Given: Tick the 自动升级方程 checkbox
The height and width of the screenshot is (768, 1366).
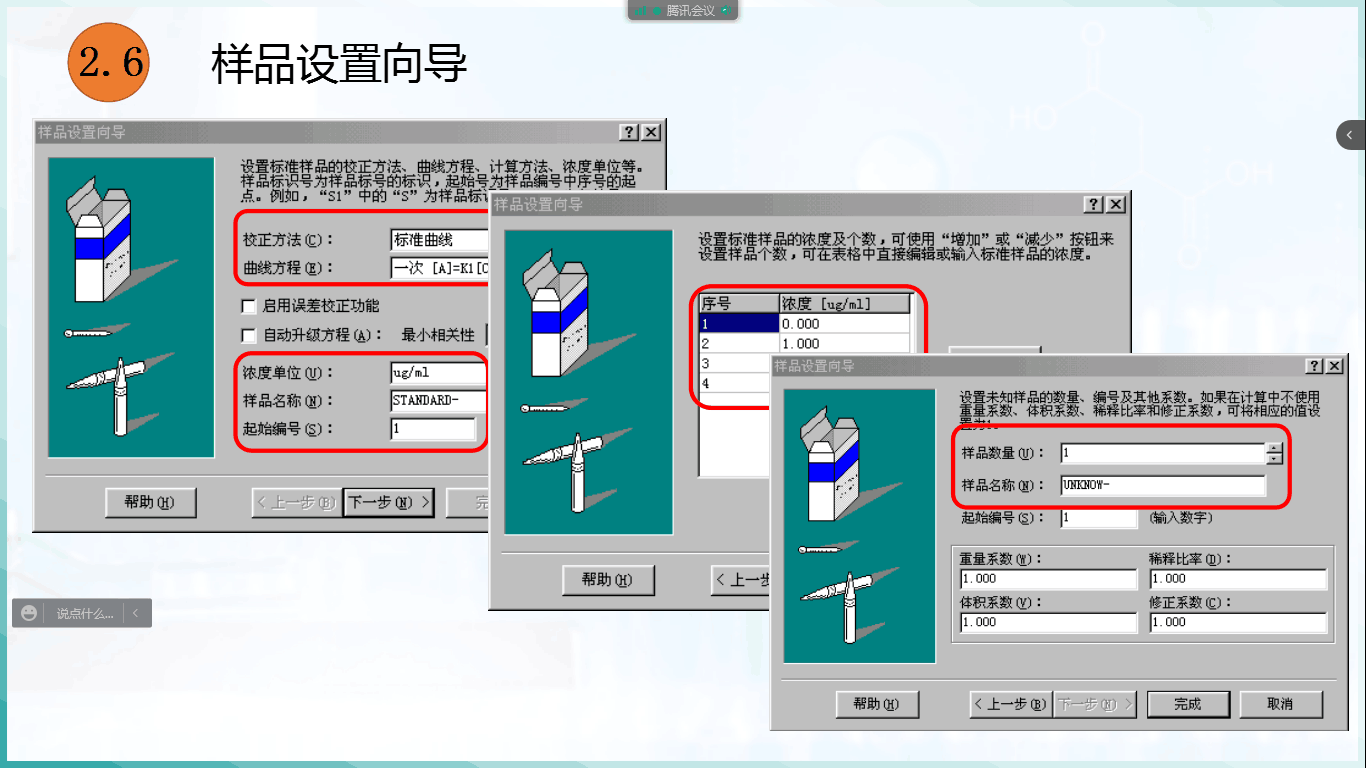Looking at the screenshot, I should [250, 335].
